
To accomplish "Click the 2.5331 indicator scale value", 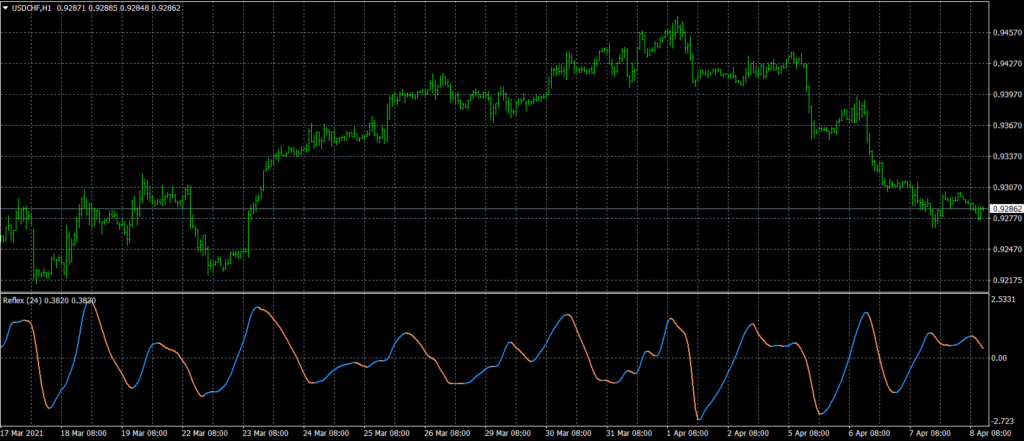I will [1004, 299].
